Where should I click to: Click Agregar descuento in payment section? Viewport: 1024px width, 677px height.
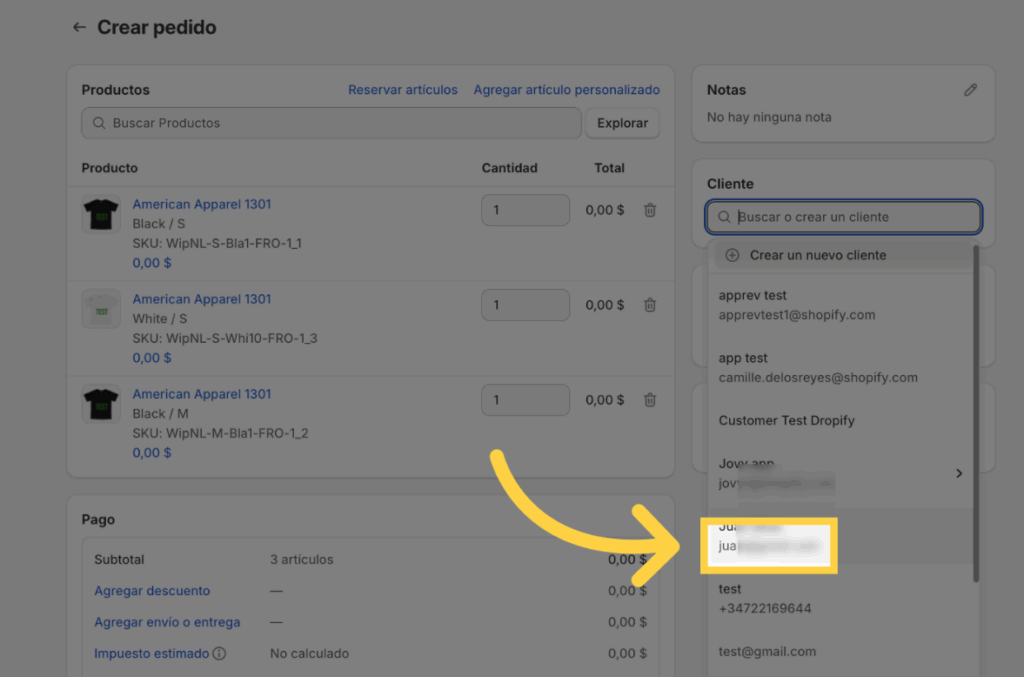(152, 591)
